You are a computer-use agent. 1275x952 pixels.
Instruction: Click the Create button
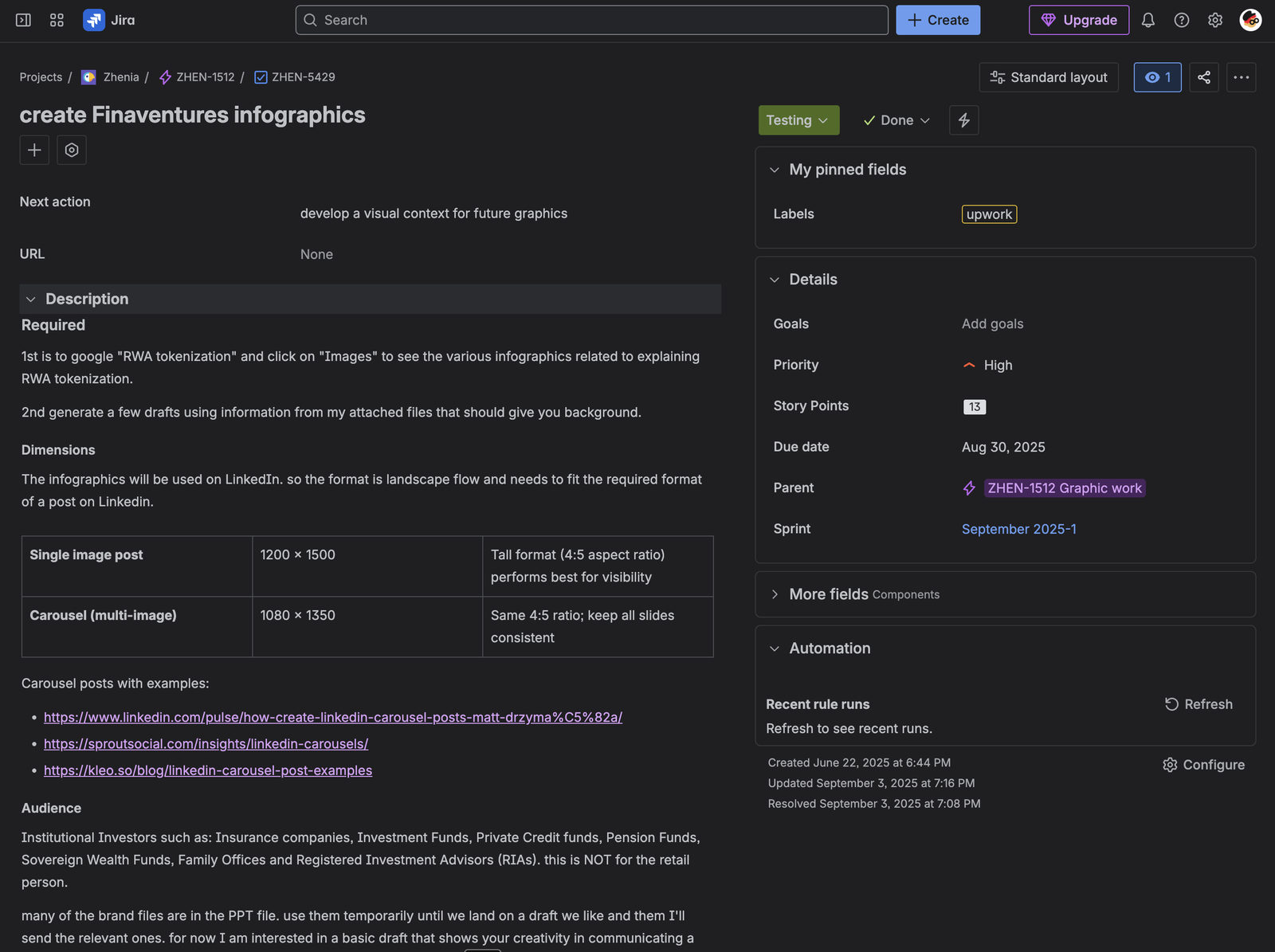938,20
